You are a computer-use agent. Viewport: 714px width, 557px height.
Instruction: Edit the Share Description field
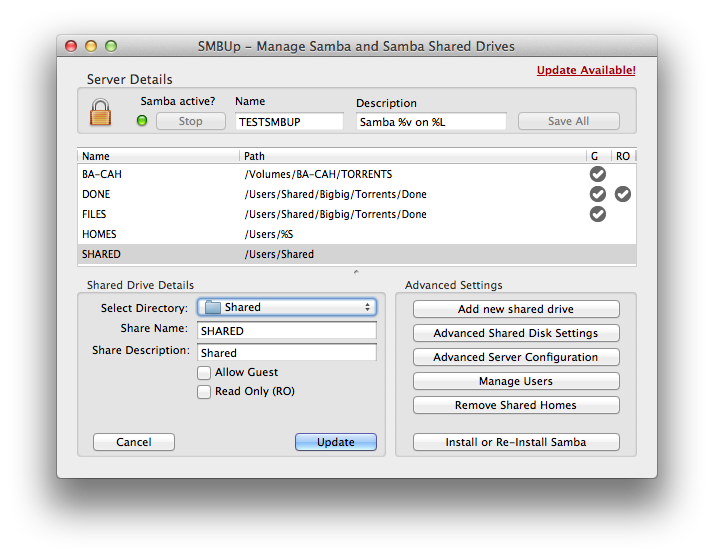287,353
